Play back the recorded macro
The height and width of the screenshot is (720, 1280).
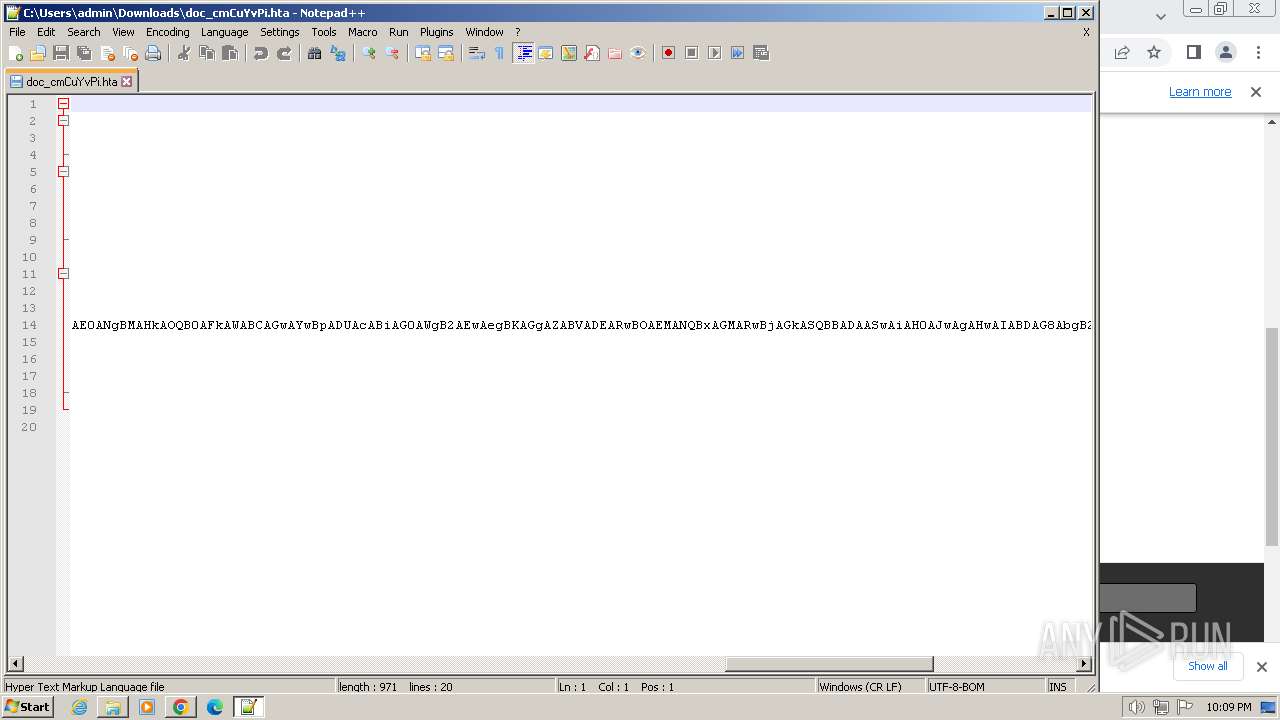point(714,53)
